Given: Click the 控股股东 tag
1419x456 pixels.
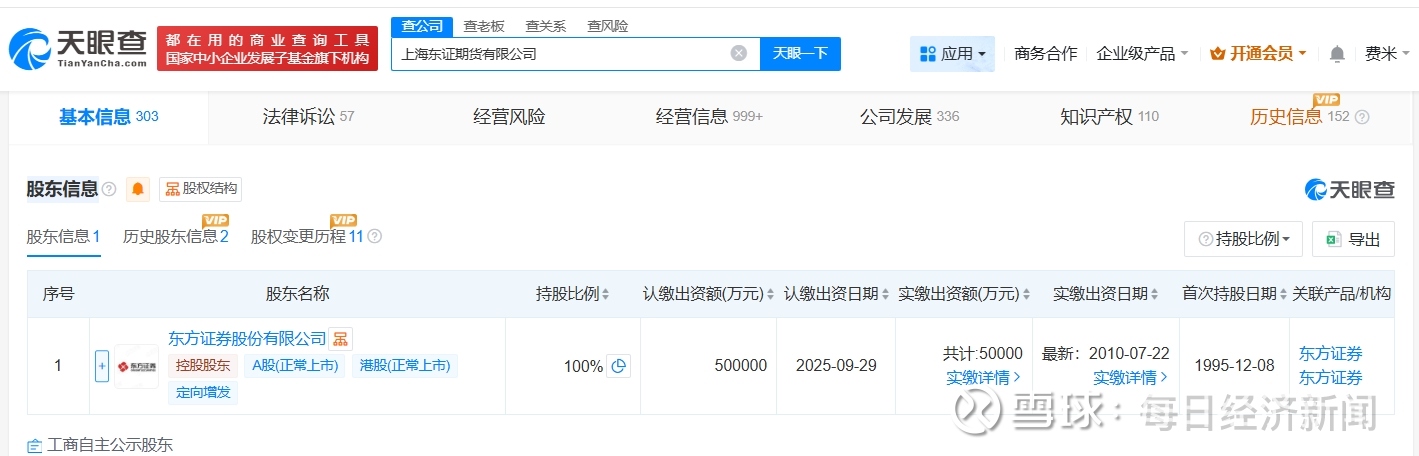Looking at the screenshot, I should pos(203,366).
